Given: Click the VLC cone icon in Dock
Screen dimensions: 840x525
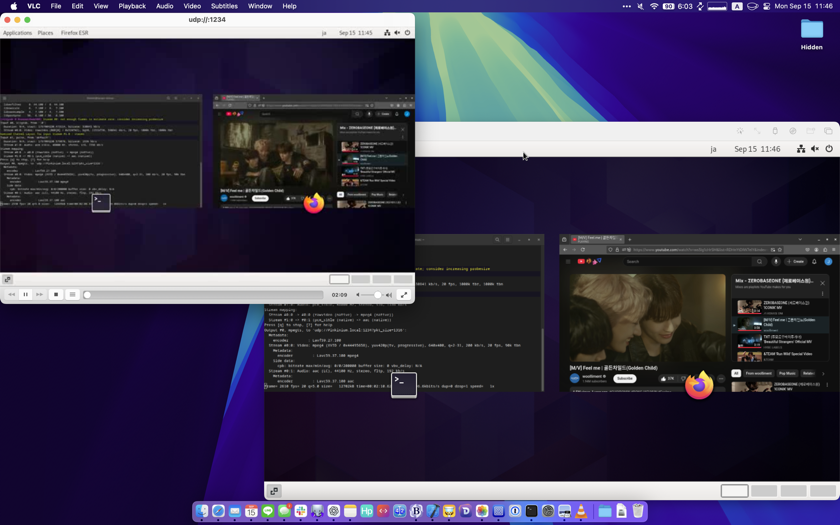Looking at the screenshot, I should [581, 511].
